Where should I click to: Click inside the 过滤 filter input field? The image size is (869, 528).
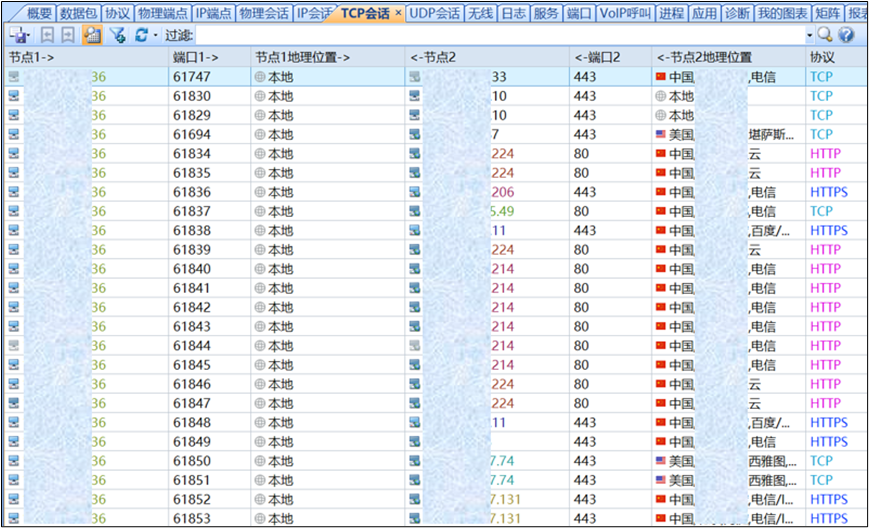coord(499,35)
